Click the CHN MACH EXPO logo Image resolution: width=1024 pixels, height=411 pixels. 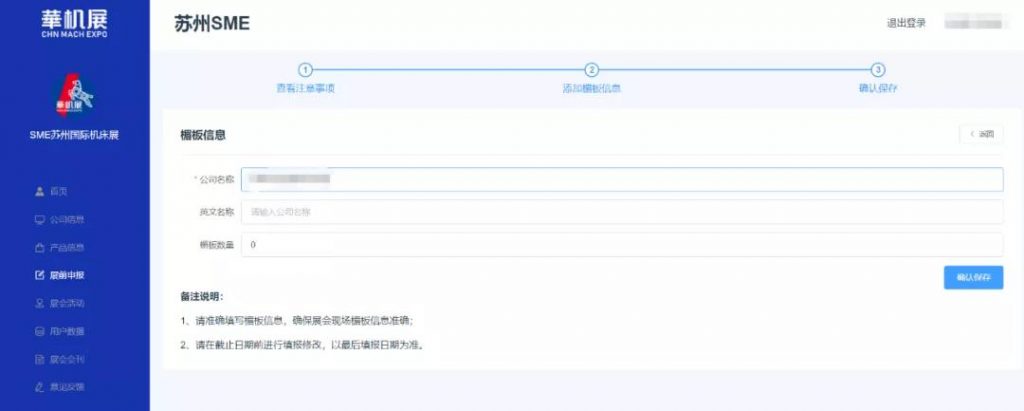(74, 22)
